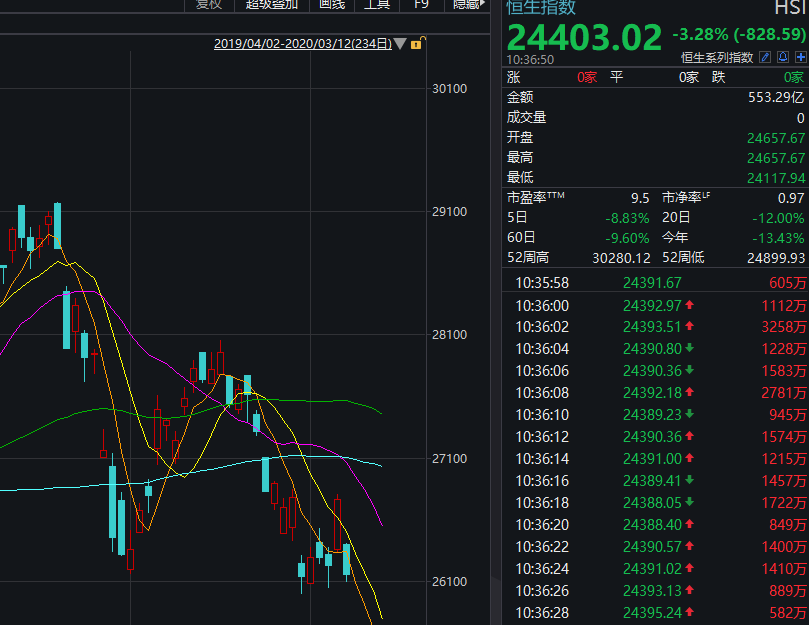The image size is (809, 625).
Task: Click the 最低 value 24117.94
Action: pos(776,178)
